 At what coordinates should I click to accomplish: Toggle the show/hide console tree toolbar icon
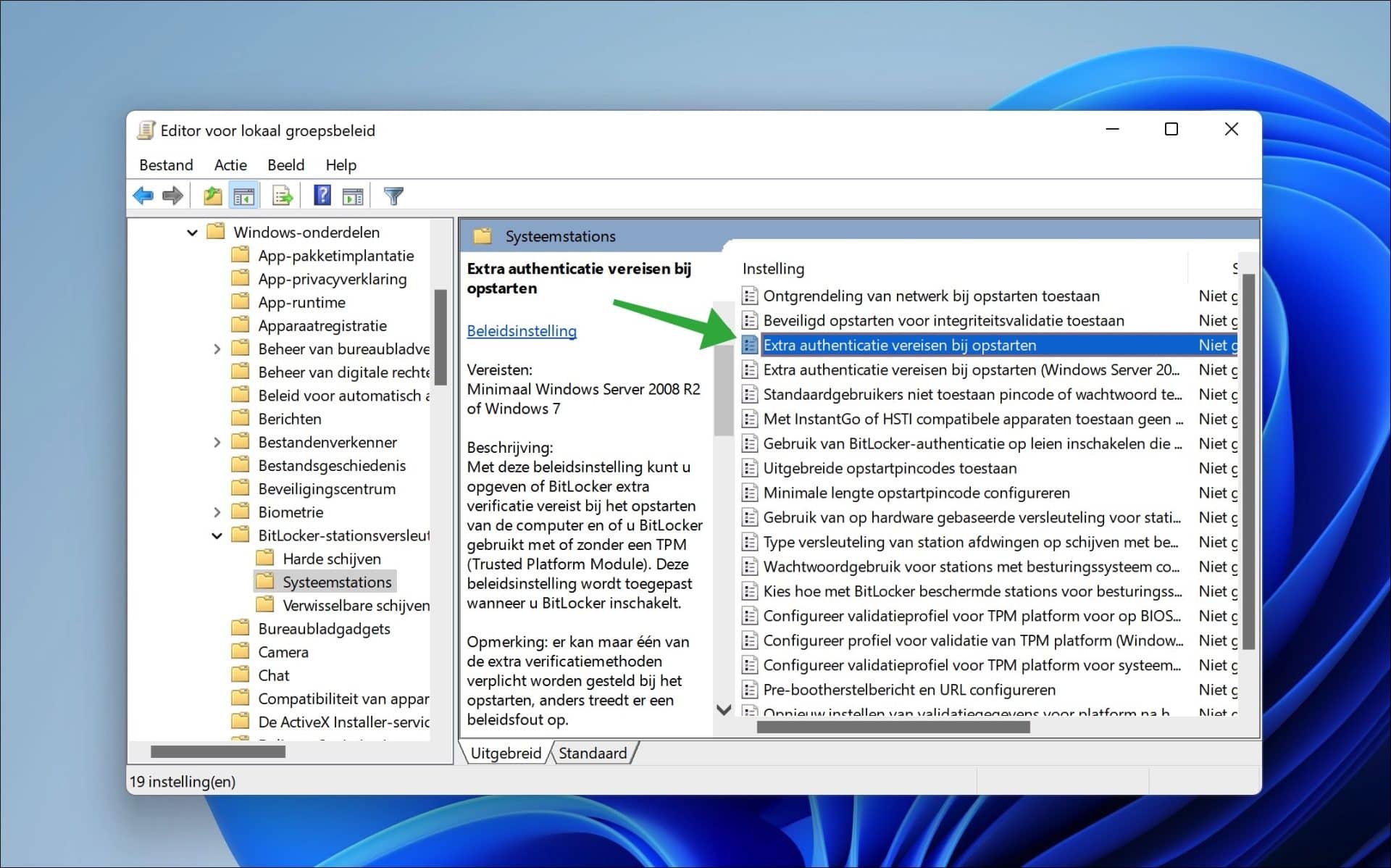[x=244, y=195]
